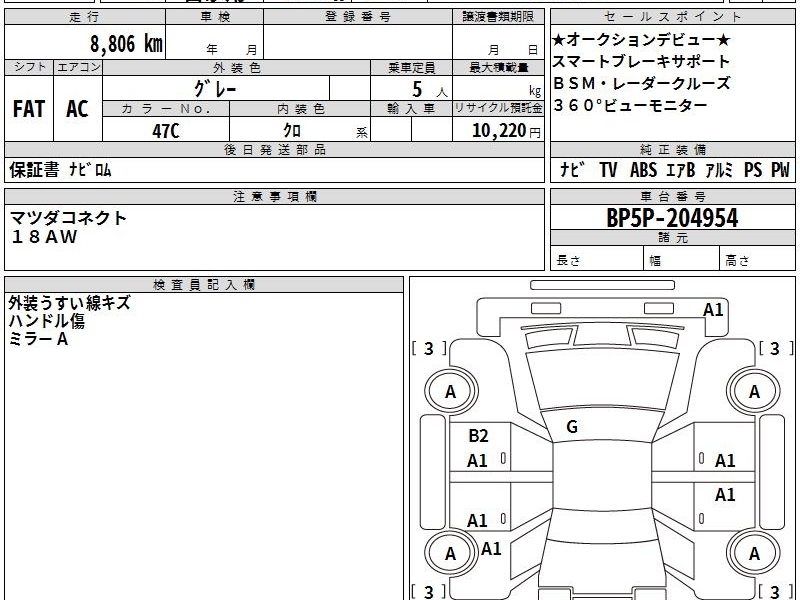
Task: Click the スマートブレーキサポート line
Action: [641, 62]
